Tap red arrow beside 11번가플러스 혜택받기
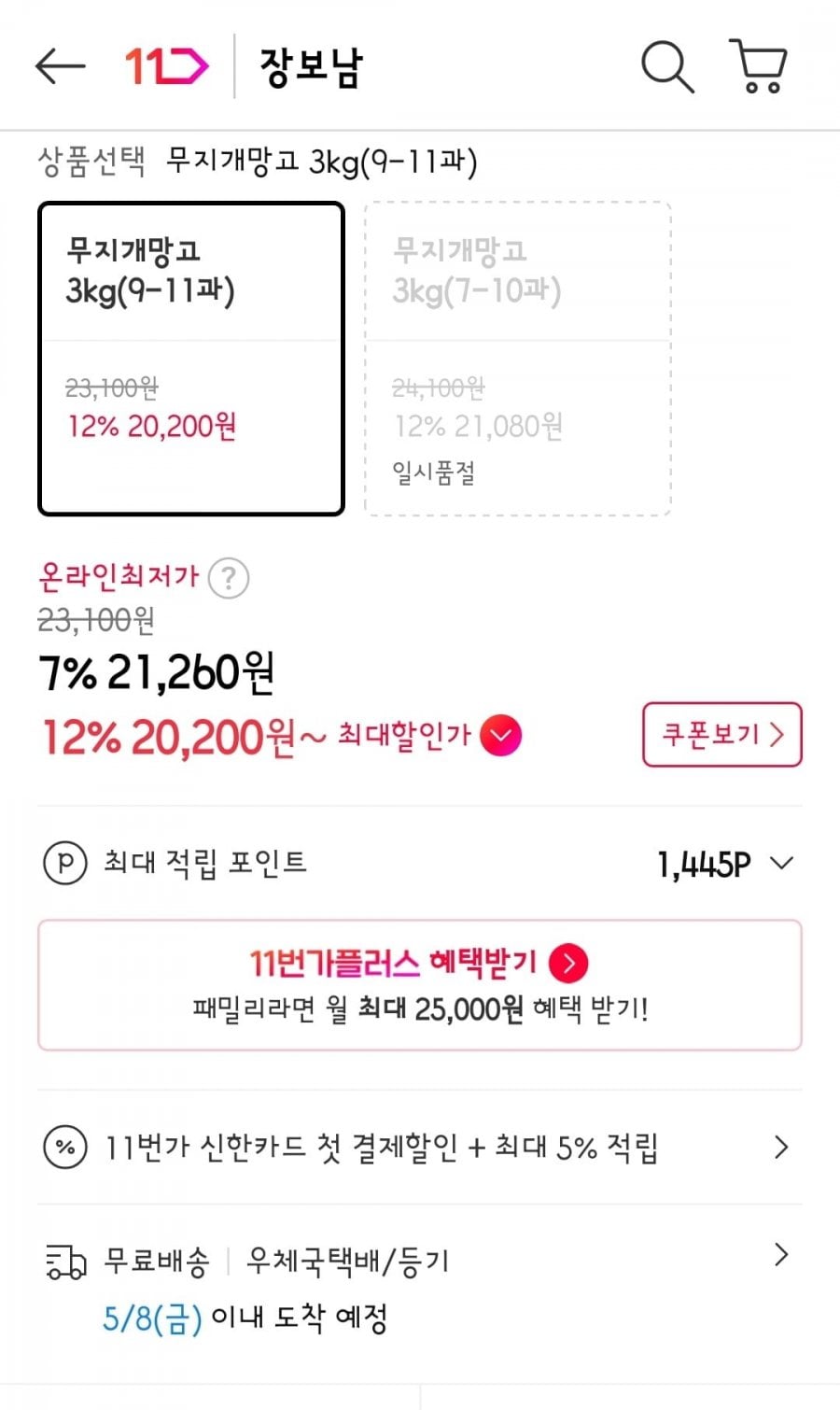 [x=568, y=963]
